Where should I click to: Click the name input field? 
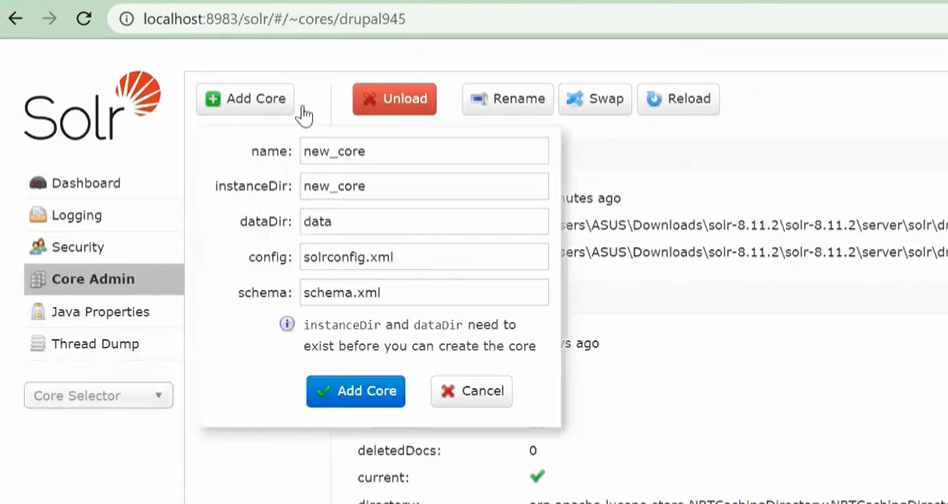(x=424, y=151)
